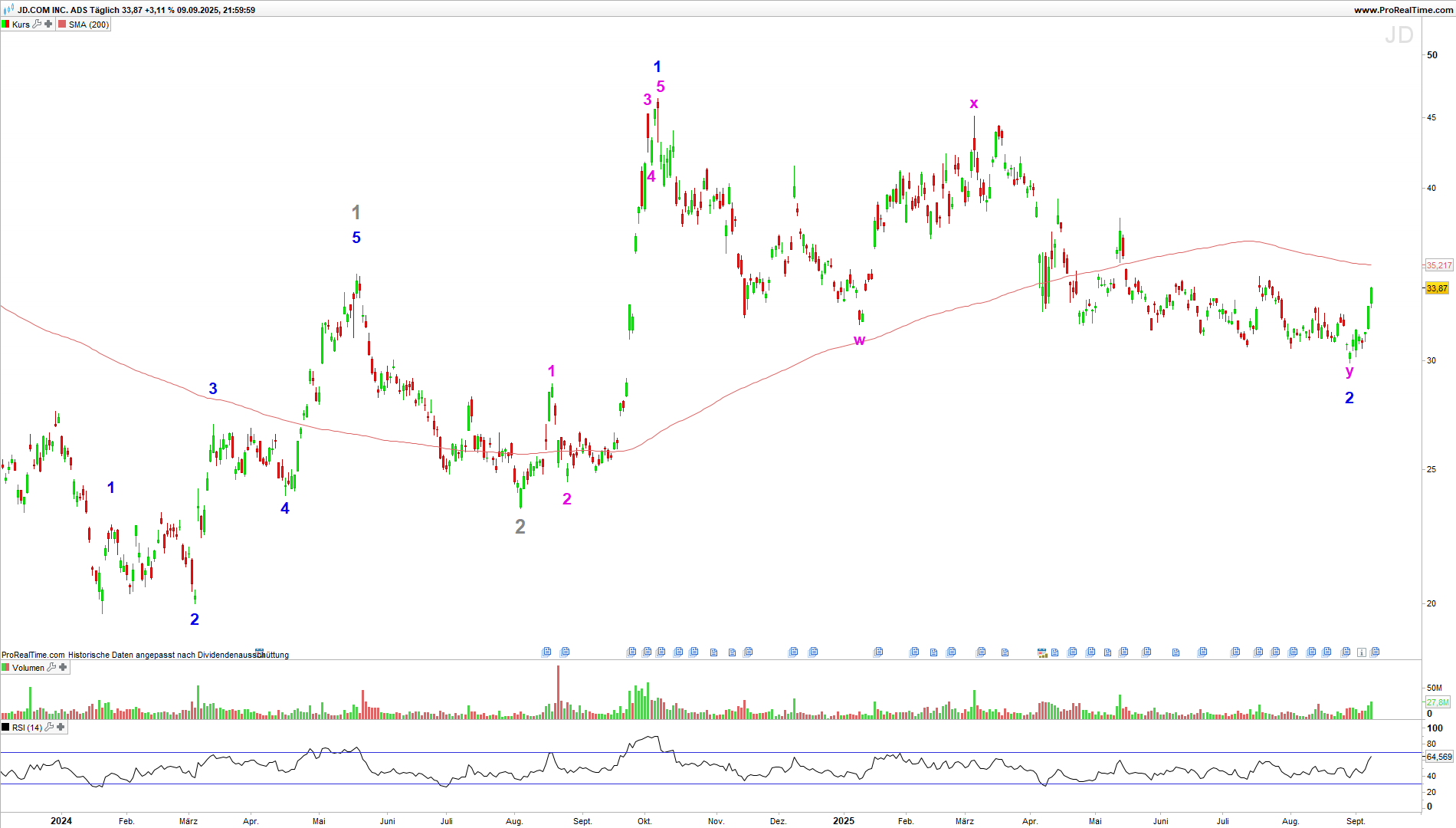Click the plus icon beside RSI (14)
1456x828 pixels.
(61, 728)
